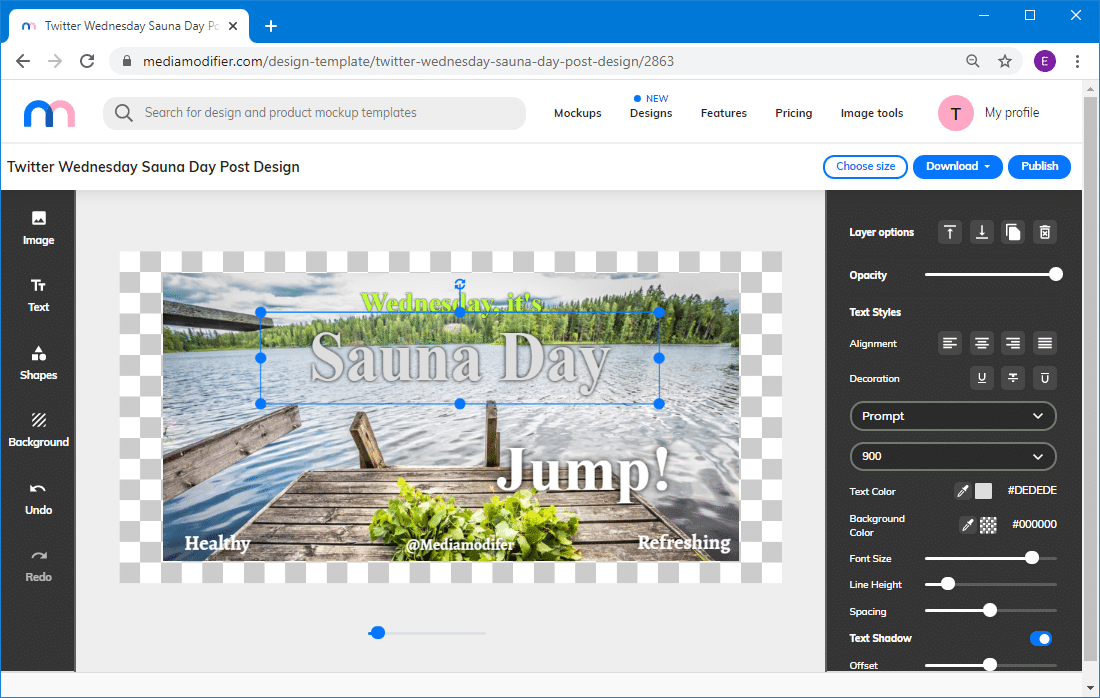
Task: Click the Publish button
Action: coord(1039,166)
